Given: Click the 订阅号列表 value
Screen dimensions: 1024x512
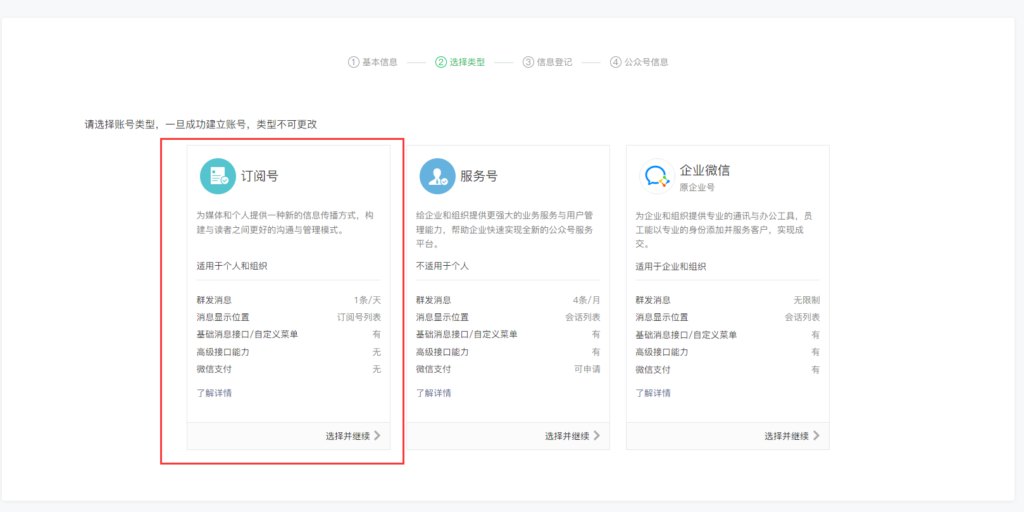Looking at the screenshot, I should (x=359, y=317).
